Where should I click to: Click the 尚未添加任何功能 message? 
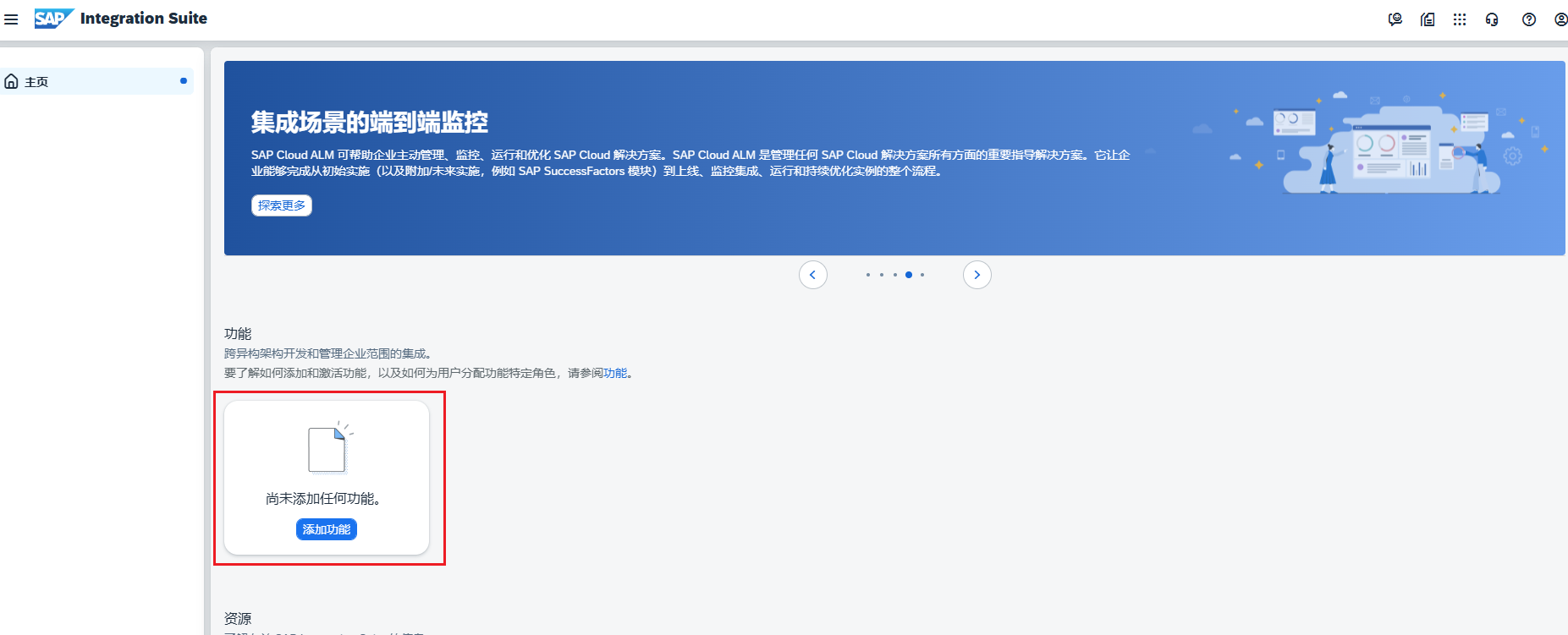pyautogui.click(x=323, y=499)
